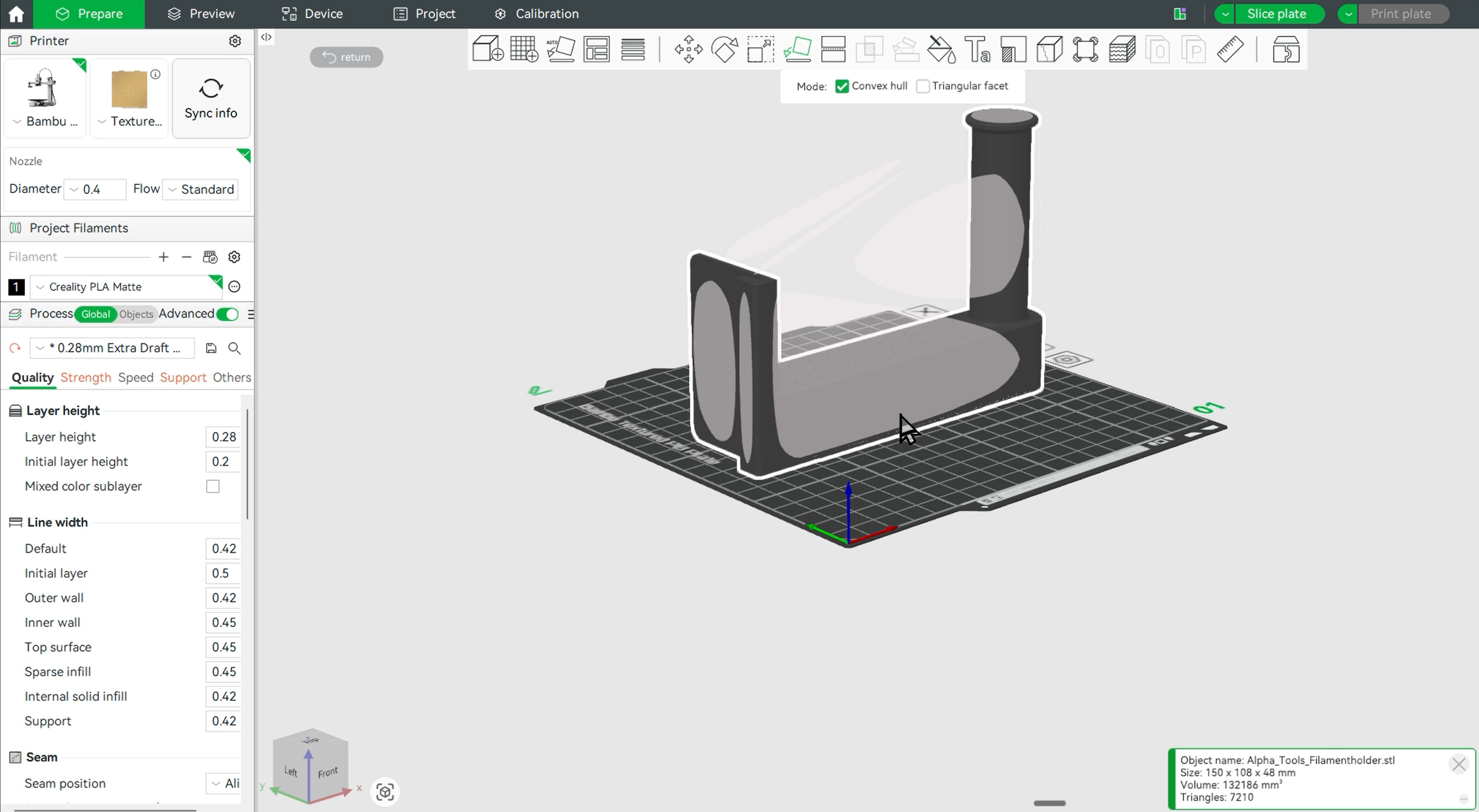1479x812 pixels.
Task: Click the return button
Action: tap(346, 57)
